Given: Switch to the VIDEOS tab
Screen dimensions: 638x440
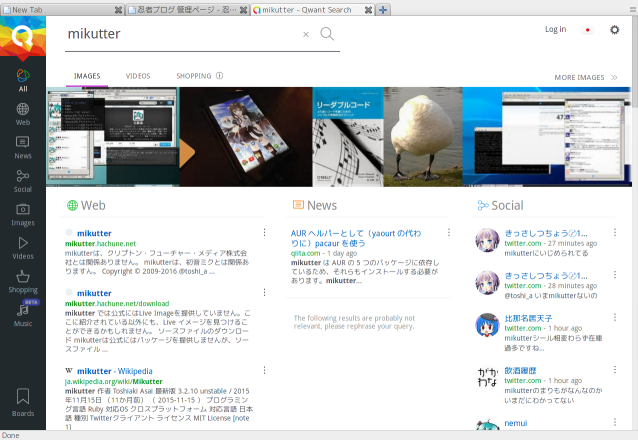Looking at the screenshot, I should pyautogui.click(x=138, y=76).
